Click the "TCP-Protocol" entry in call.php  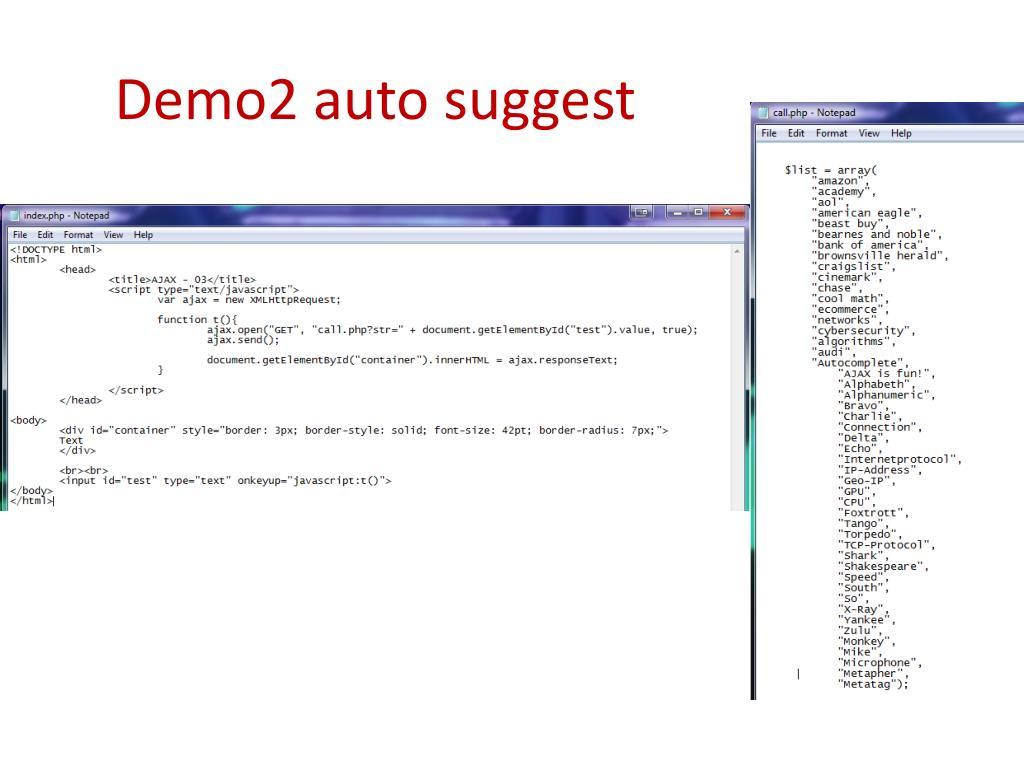coord(886,545)
